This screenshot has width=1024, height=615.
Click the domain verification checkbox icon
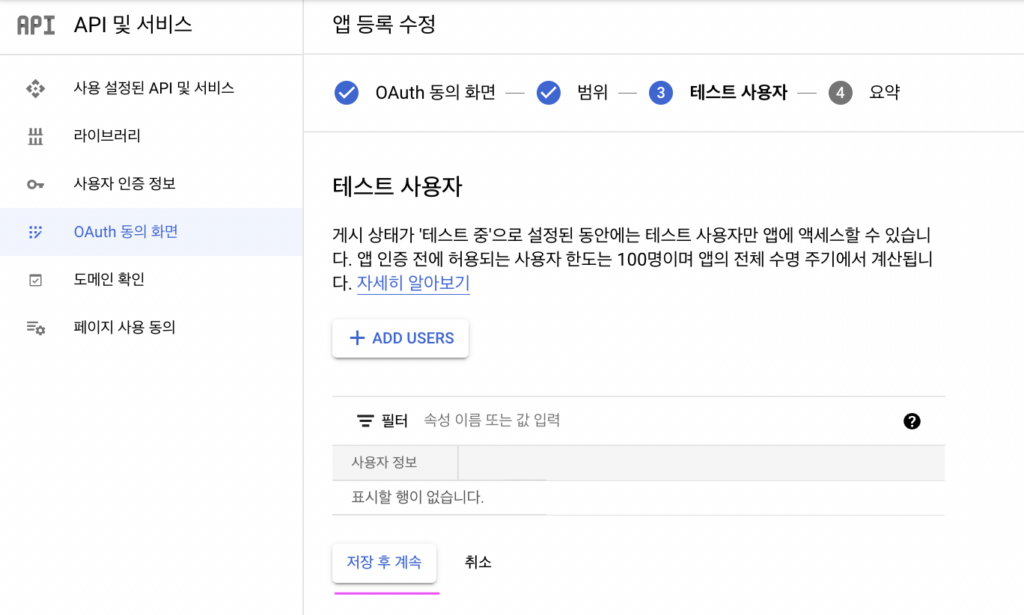(x=36, y=280)
